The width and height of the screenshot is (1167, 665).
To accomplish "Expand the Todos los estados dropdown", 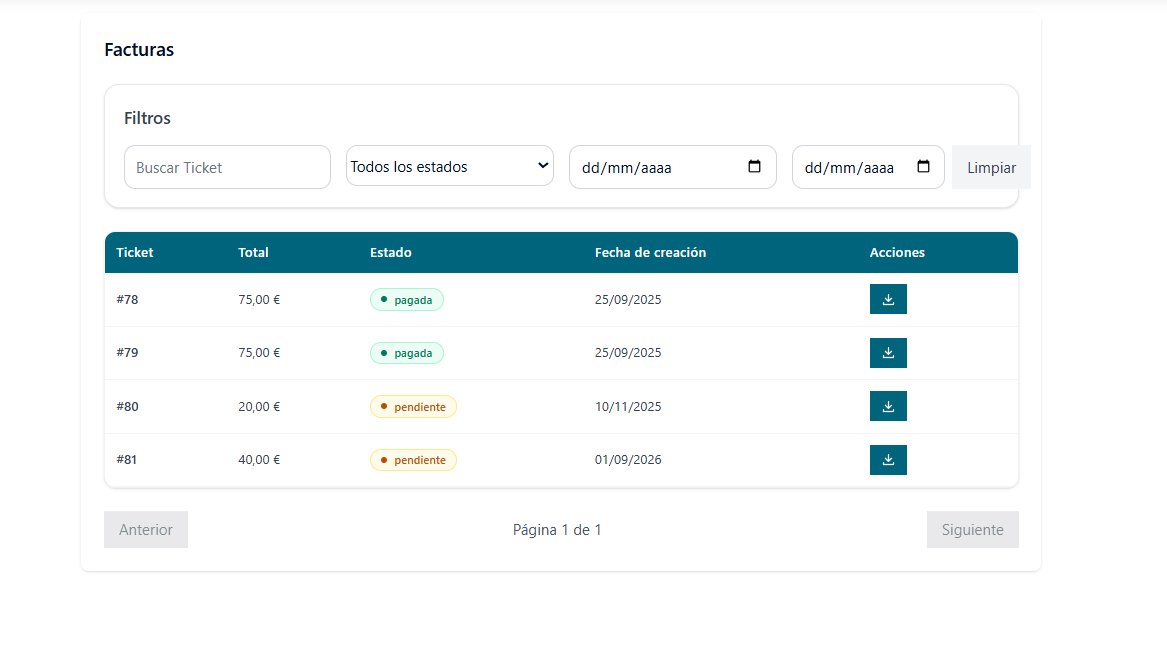I will [450, 166].
